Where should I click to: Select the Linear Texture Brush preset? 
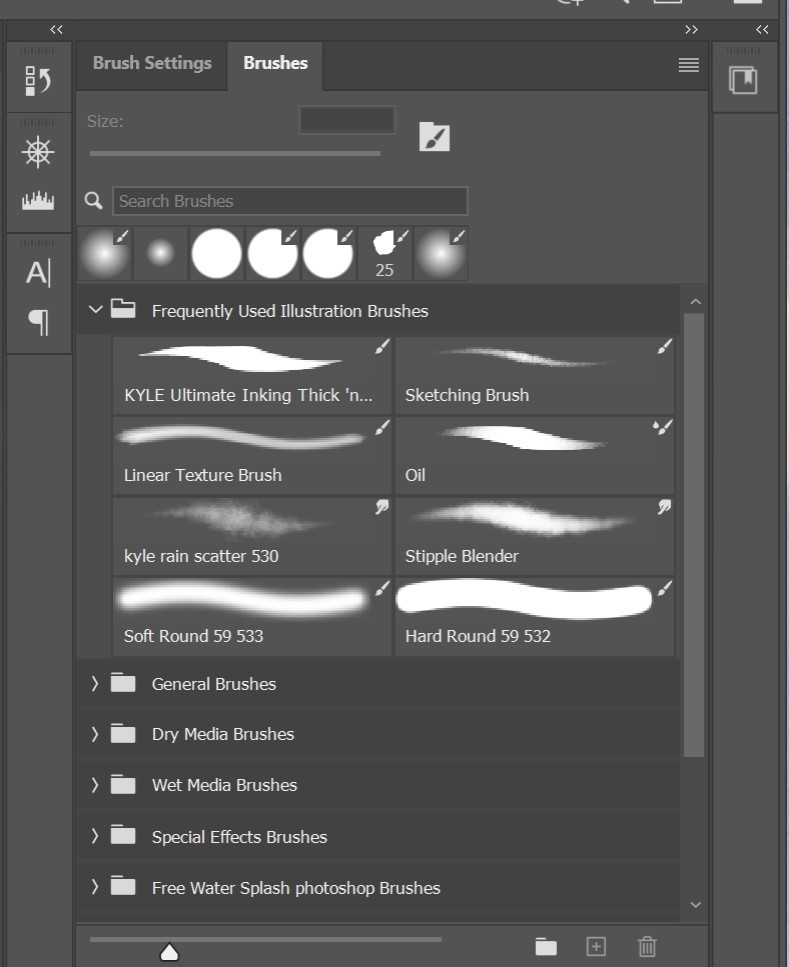(252, 455)
